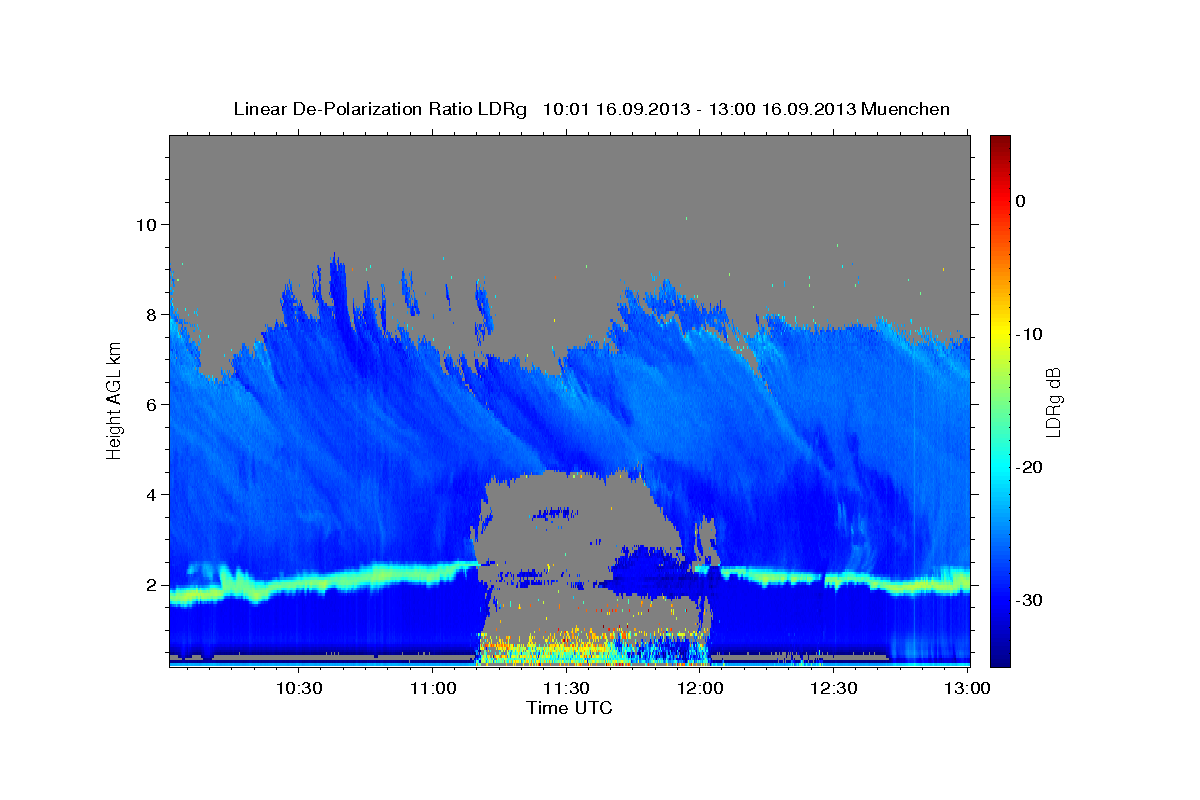
Task: Click the 'Time UTC' axis label
Action: [x=569, y=708]
